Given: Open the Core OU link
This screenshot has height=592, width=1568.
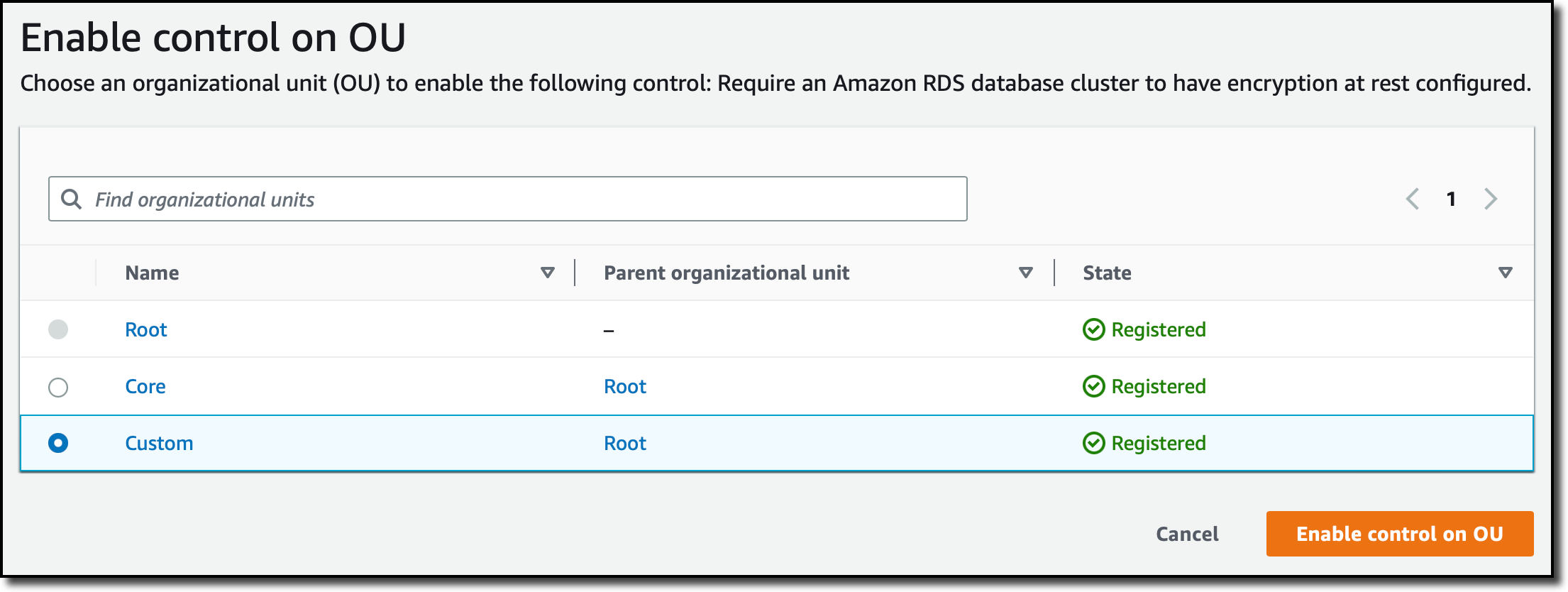Looking at the screenshot, I should pyautogui.click(x=145, y=386).
